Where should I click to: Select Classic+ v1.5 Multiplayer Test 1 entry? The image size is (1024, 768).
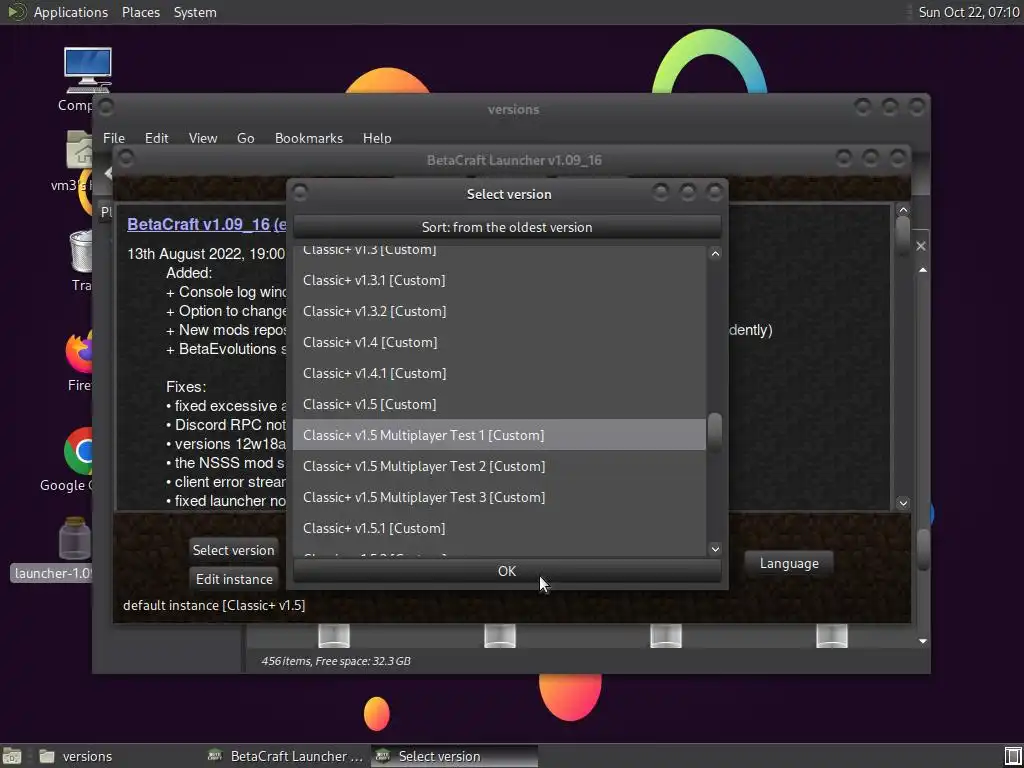[499, 435]
